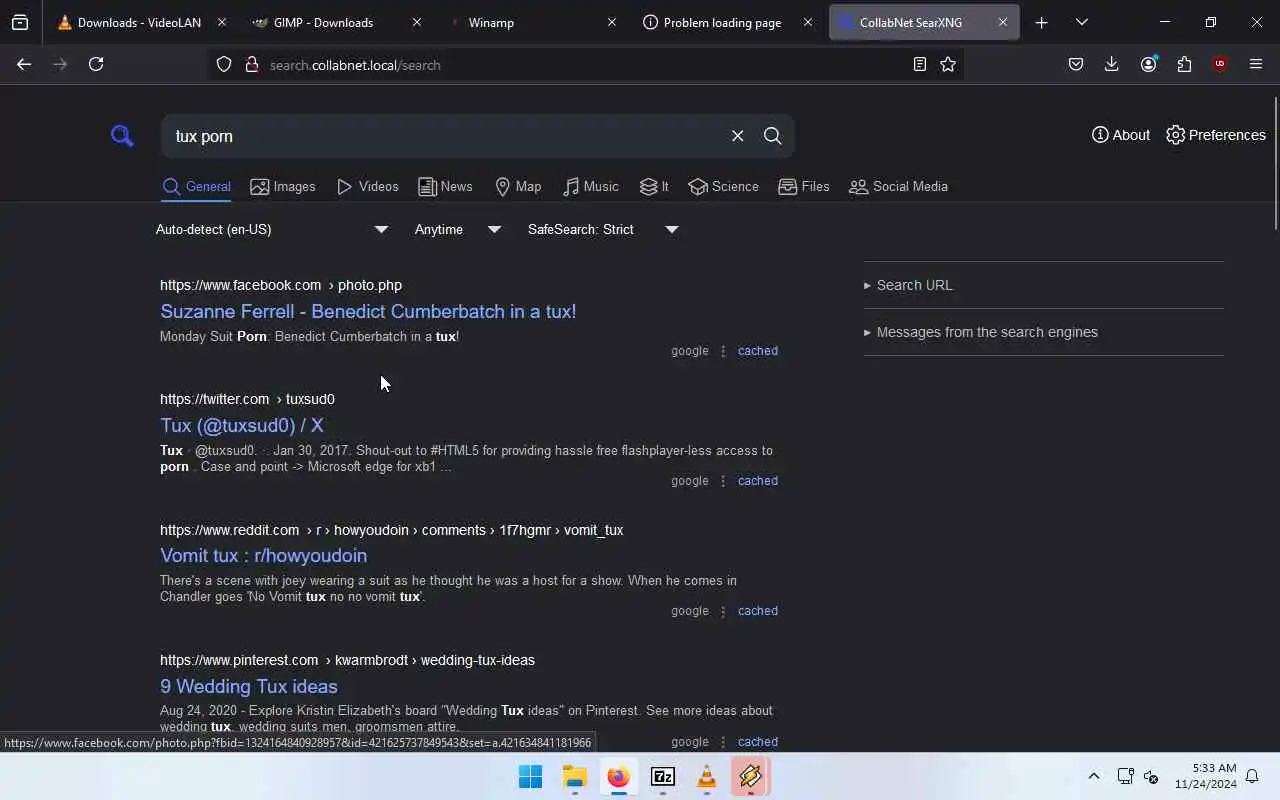
Task: List all tabs dropdown arrow
Action: click(1081, 22)
